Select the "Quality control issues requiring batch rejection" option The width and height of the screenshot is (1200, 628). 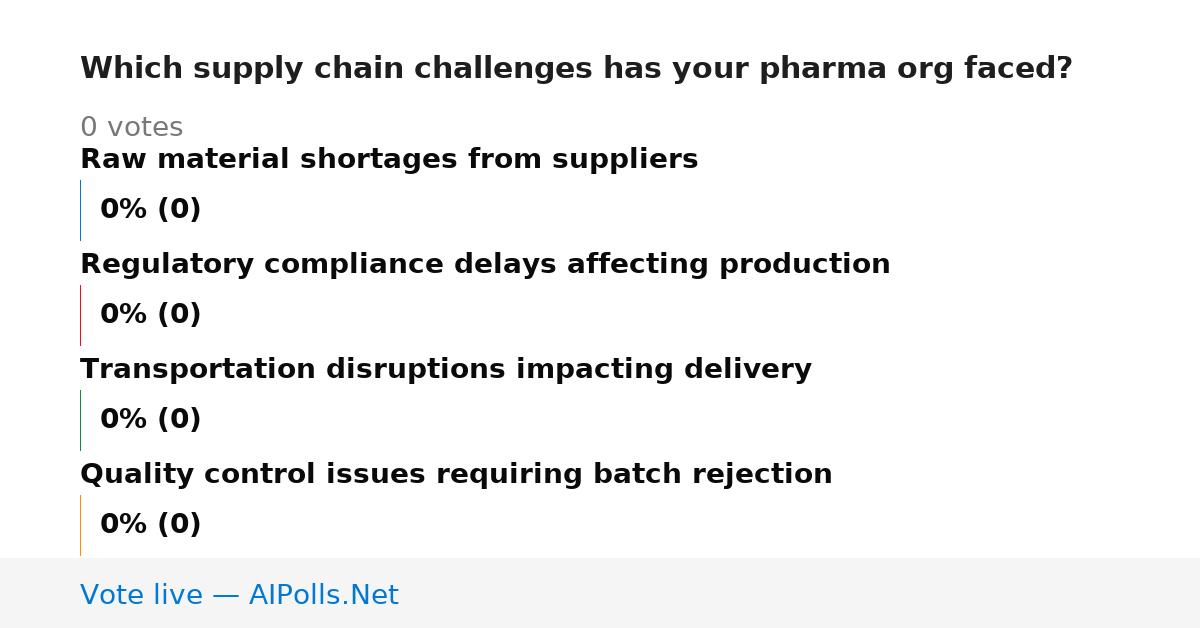[456, 475]
